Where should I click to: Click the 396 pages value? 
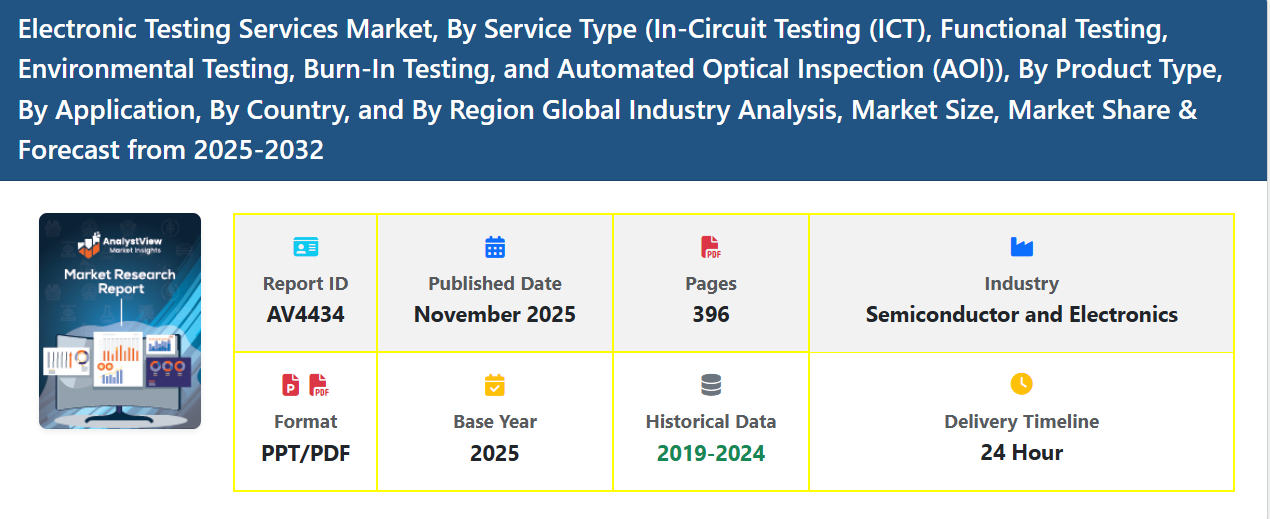(711, 315)
